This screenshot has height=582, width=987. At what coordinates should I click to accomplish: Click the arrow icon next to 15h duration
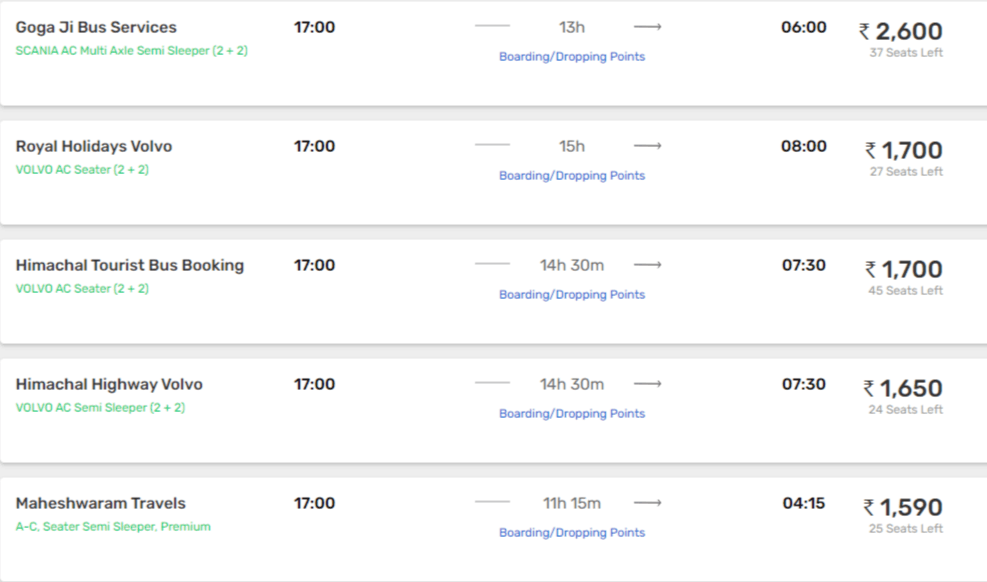pos(647,146)
